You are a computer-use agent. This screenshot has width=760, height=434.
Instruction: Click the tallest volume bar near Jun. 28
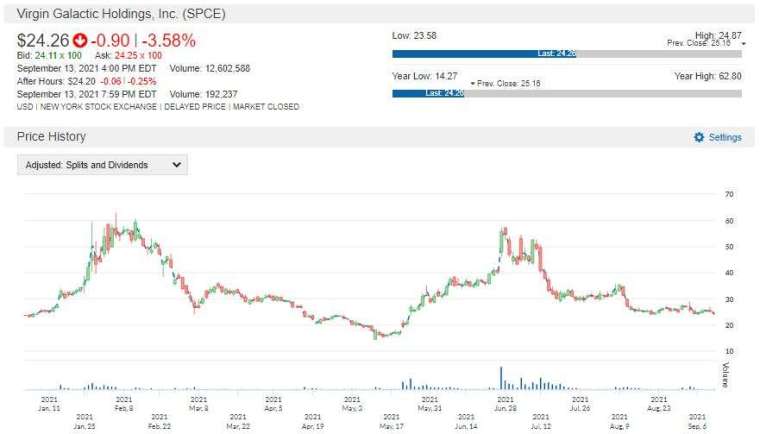tap(501, 378)
